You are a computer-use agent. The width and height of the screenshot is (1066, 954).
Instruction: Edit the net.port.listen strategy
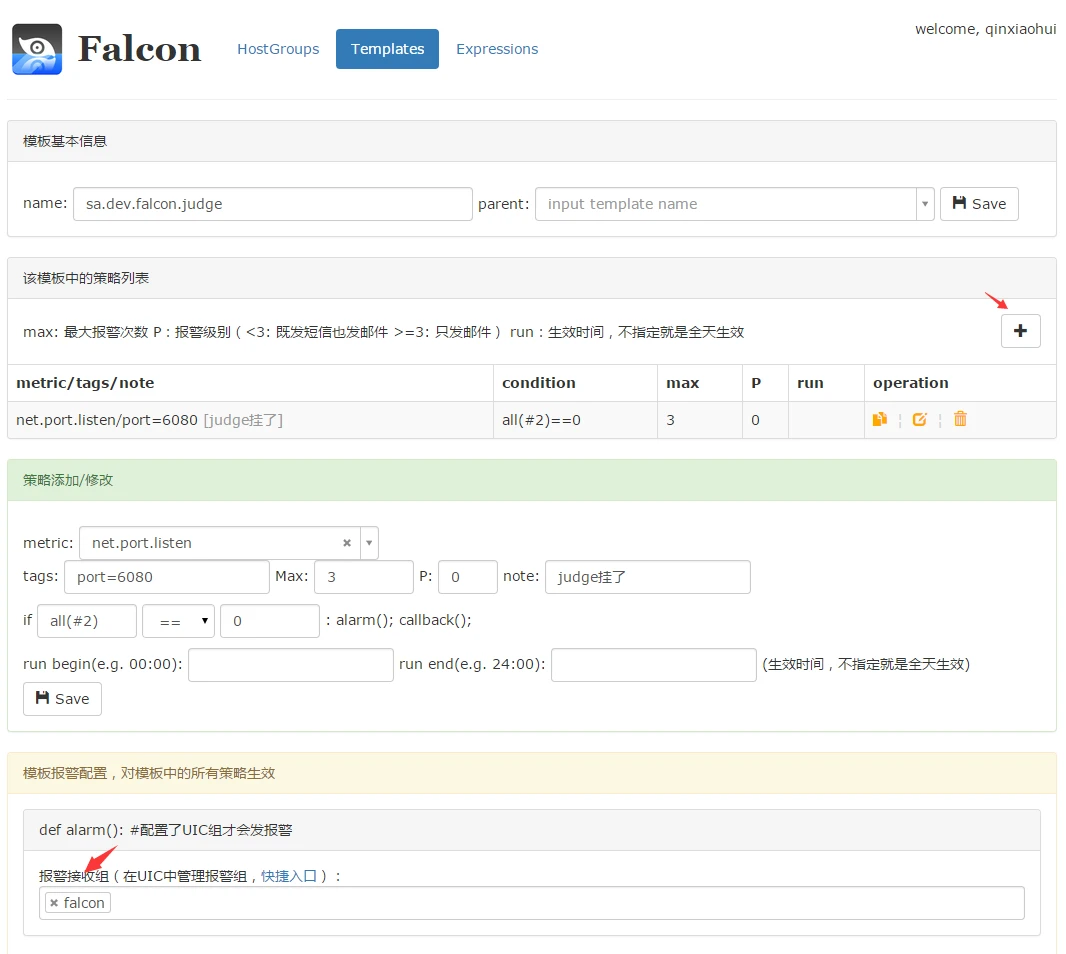pyautogui.click(x=920, y=419)
